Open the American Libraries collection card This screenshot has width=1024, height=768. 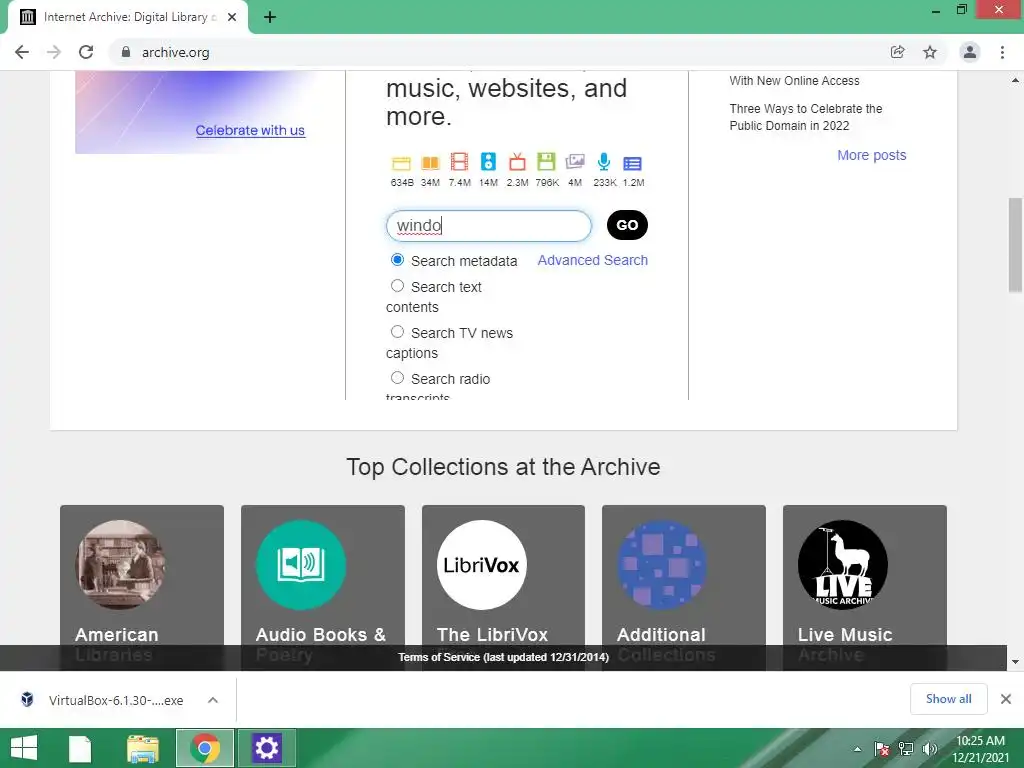click(142, 587)
